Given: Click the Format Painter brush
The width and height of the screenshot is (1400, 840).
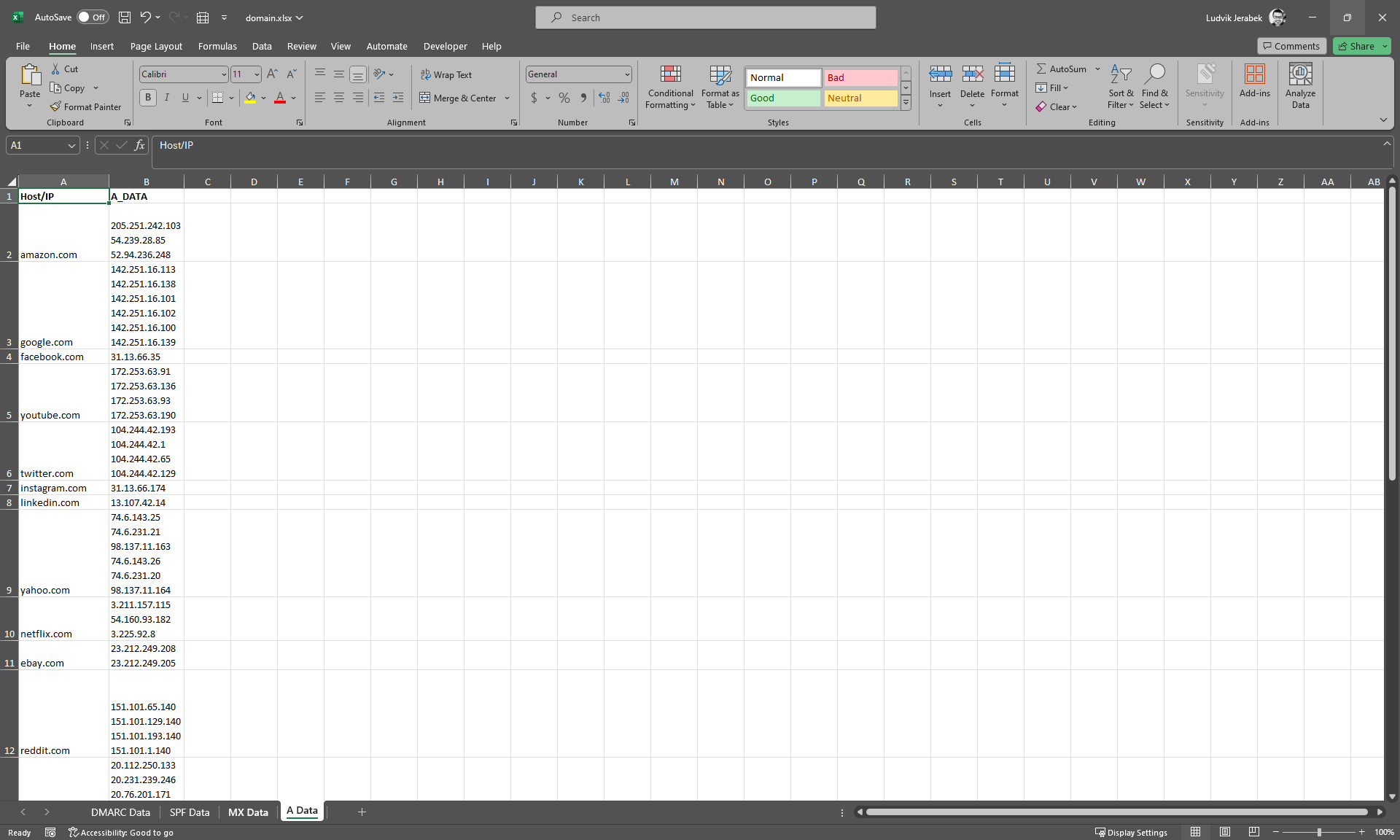Looking at the screenshot, I should click(x=55, y=106).
